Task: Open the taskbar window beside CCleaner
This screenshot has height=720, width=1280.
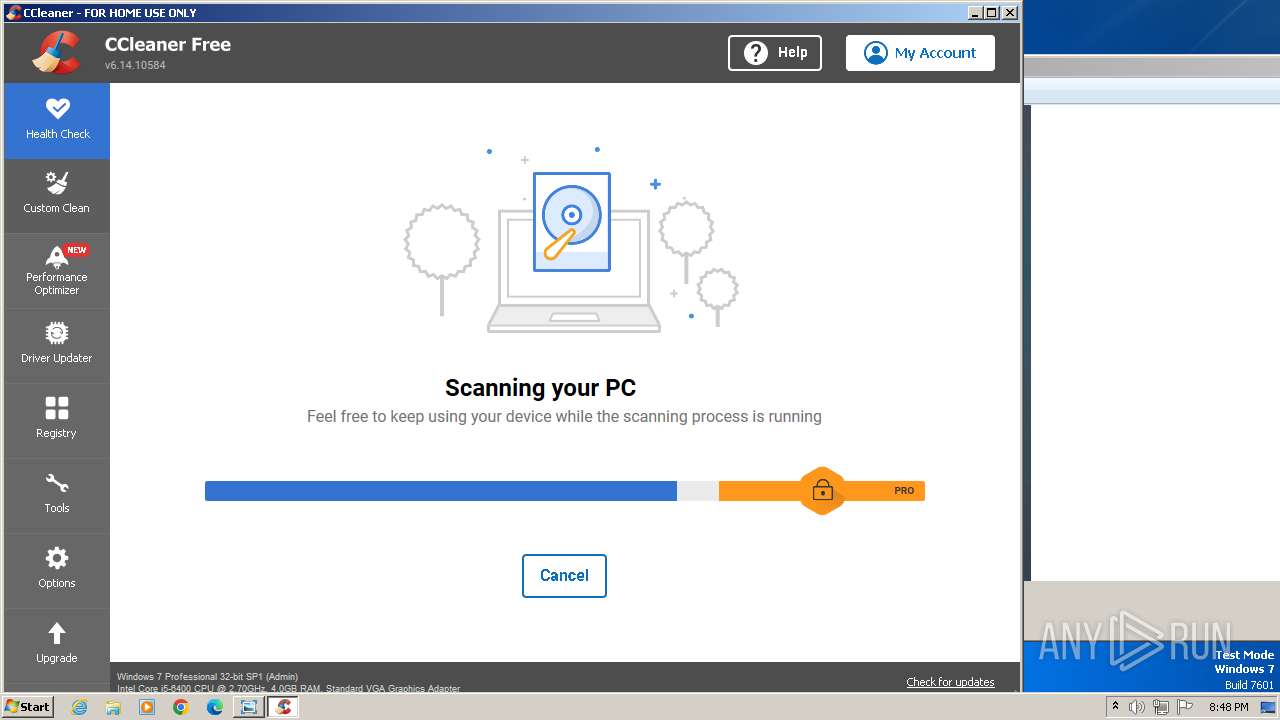Action: pyautogui.click(x=248, y=707)
